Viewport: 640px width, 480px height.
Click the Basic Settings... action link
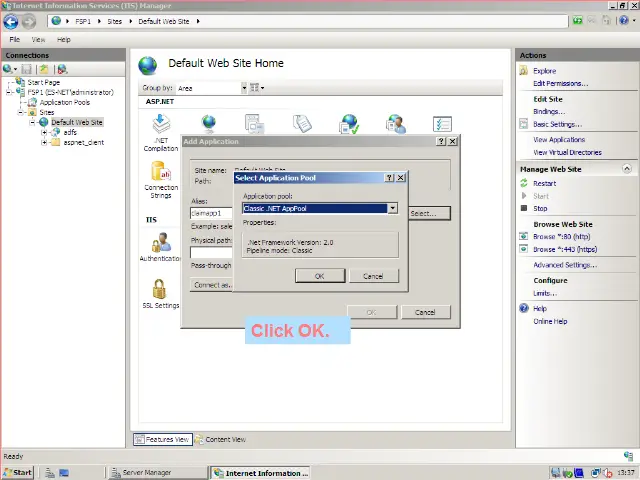(558, 124)
